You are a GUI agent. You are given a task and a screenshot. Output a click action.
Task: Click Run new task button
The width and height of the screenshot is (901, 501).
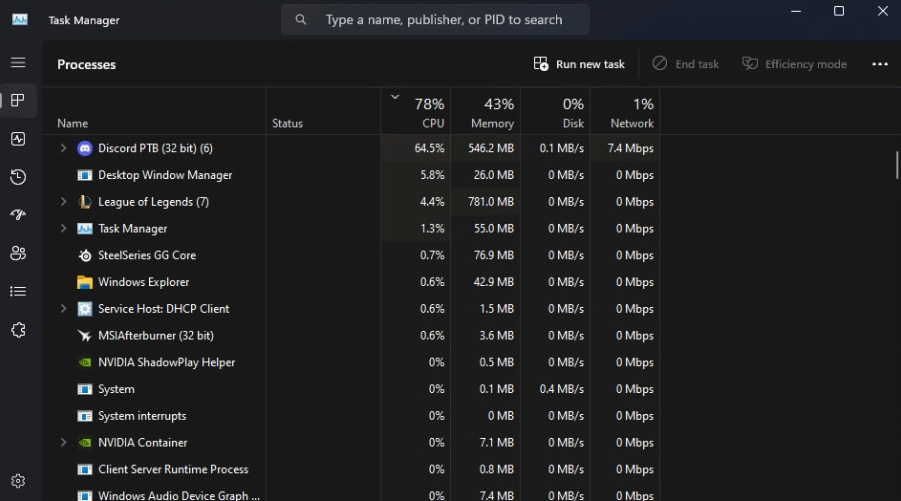(x=579, y=64)
